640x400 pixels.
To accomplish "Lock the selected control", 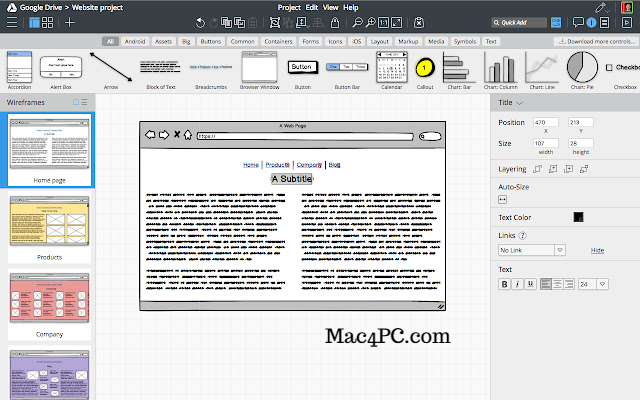I will click(335, 22).
